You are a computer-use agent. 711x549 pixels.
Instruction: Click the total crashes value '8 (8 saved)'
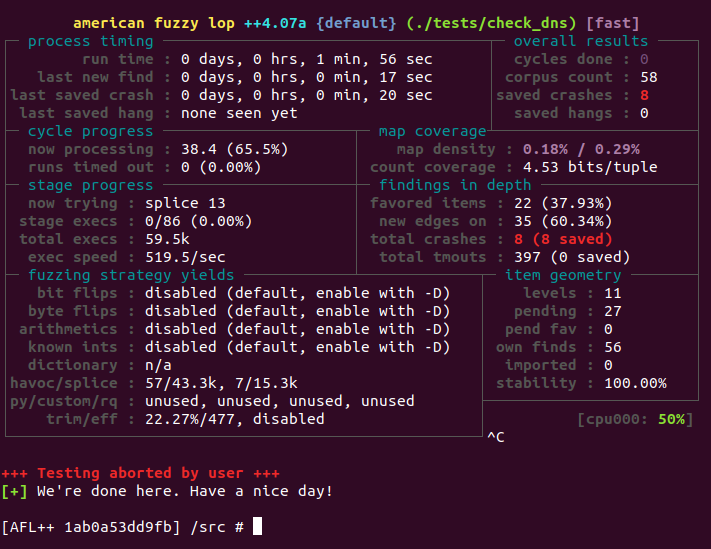(x=563, y=239)
